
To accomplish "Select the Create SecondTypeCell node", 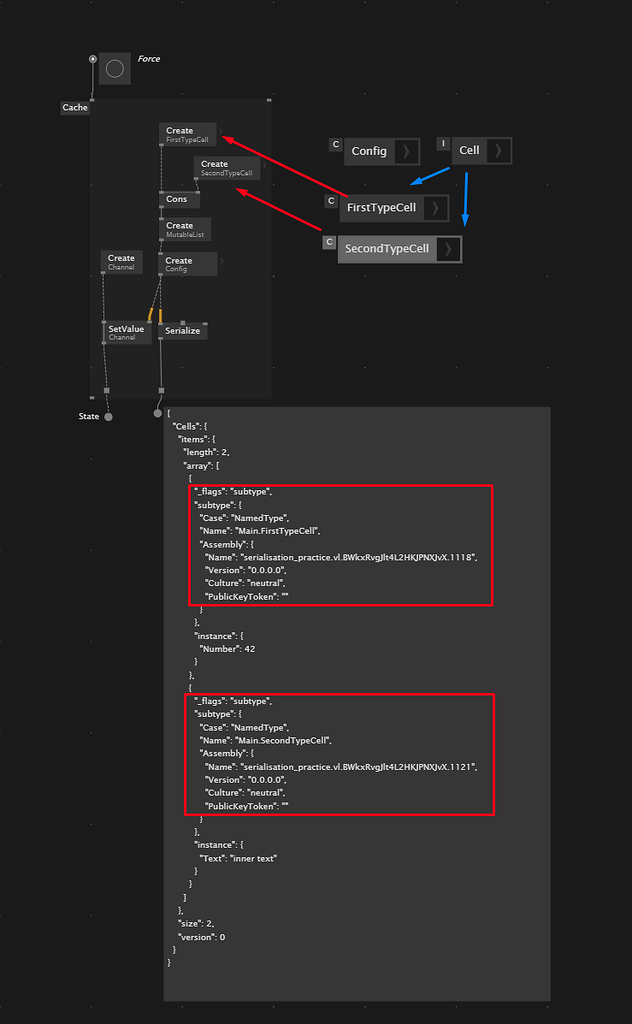I will [x=226, y=168].
